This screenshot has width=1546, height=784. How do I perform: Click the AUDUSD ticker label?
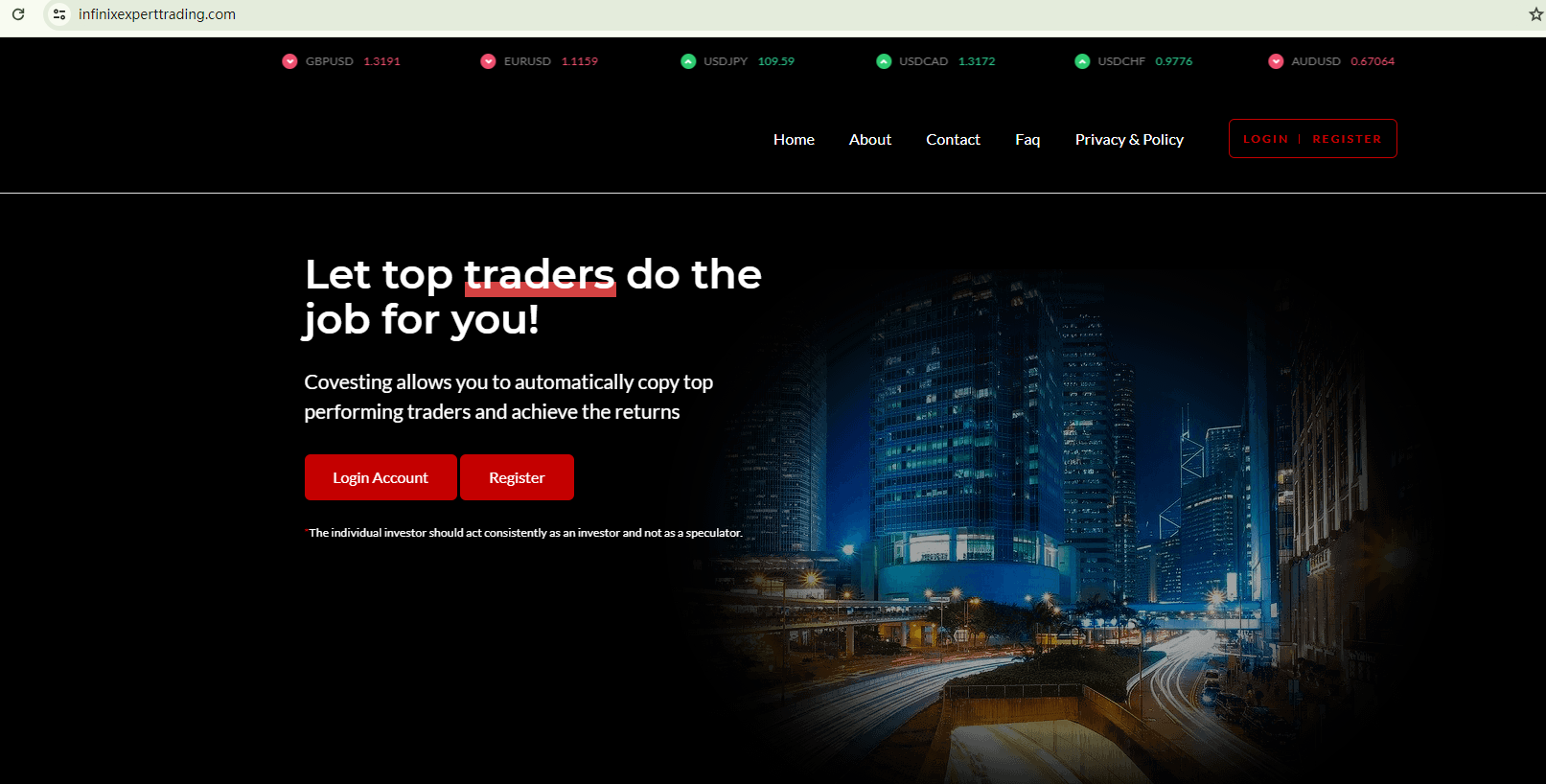(x=1316, y=61)
